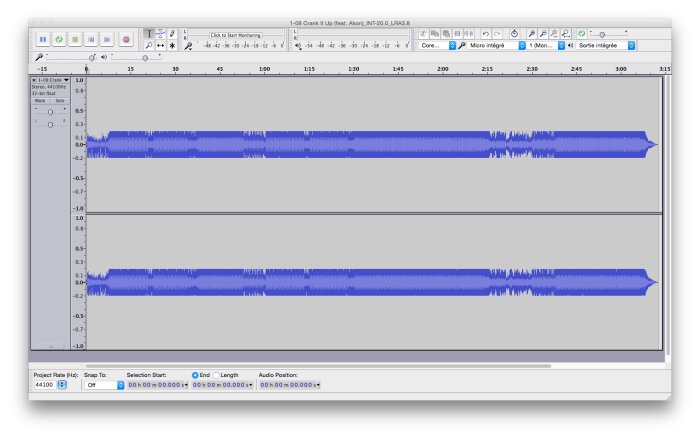Viewport: 700px width, 439px height.
Task: Adjust the track pan slider
Action: point(50,124)
